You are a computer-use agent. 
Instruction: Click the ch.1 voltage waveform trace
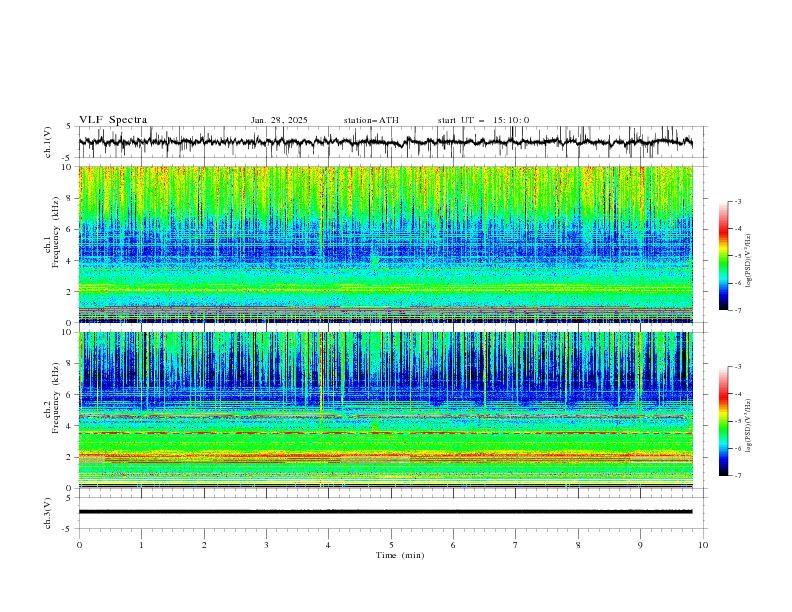tap(385, 142)
